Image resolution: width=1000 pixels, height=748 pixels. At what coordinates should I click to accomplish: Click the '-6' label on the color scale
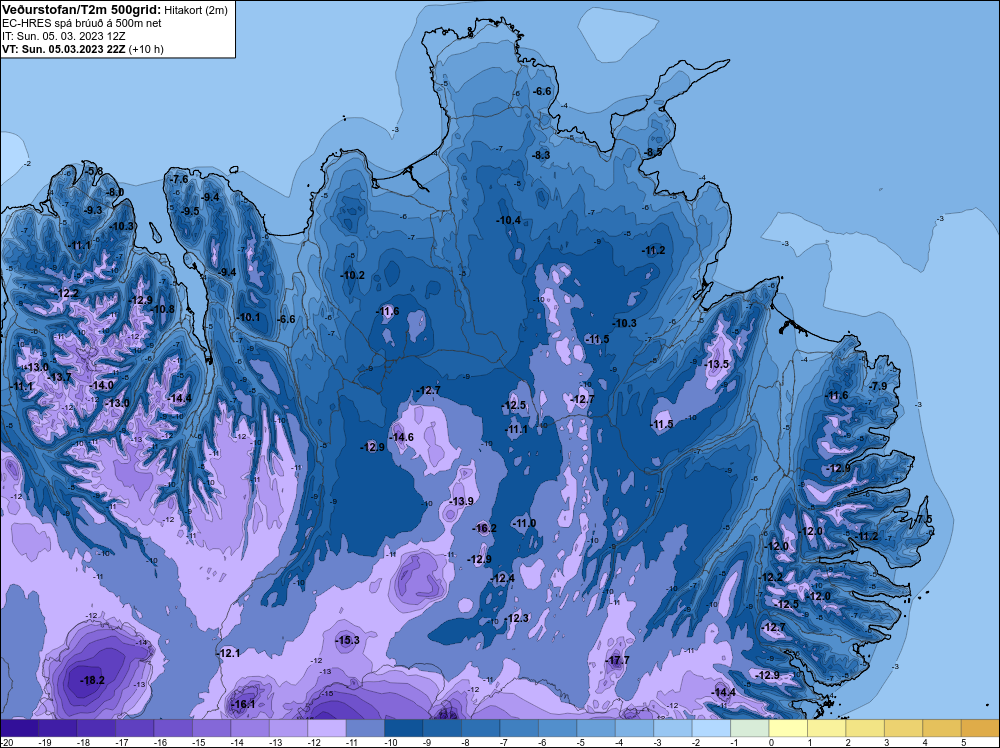coord(544,742)
